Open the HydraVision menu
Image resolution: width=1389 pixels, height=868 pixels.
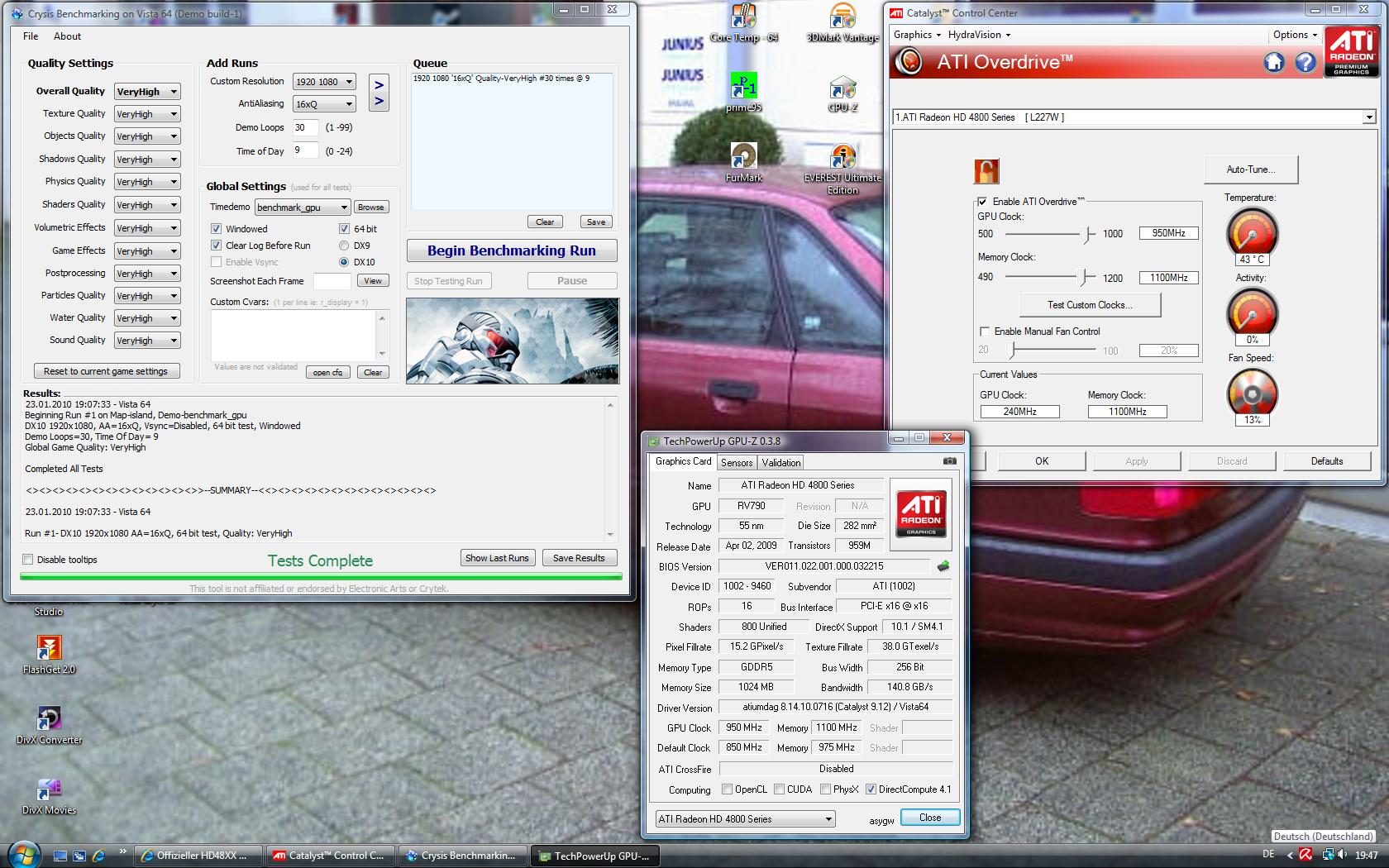[x=979, y=35]
